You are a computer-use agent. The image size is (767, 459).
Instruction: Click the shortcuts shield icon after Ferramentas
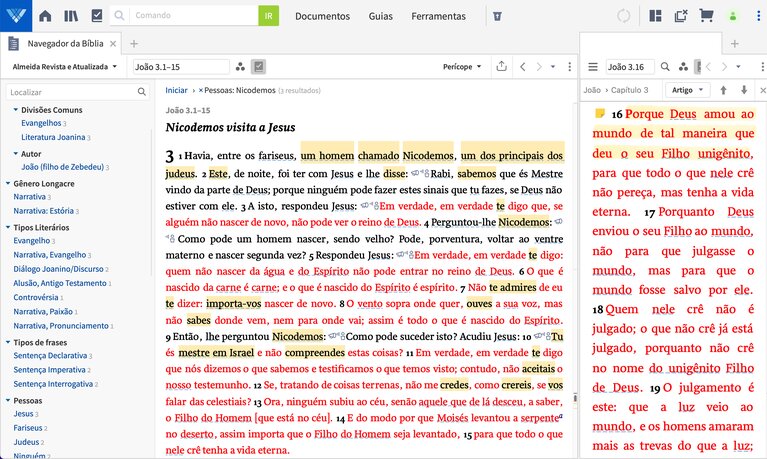497,16
